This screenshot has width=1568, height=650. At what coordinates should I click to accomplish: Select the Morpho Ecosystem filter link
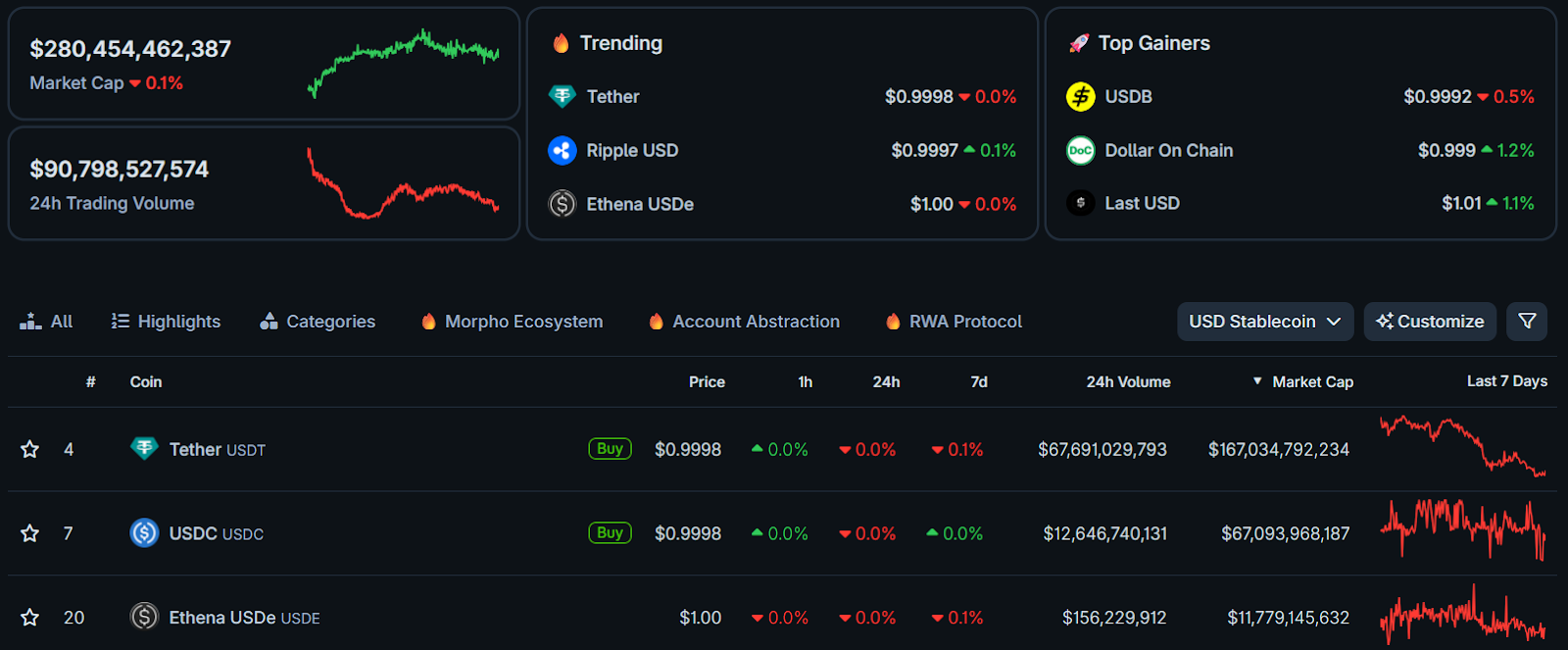[x=512, y=322]
